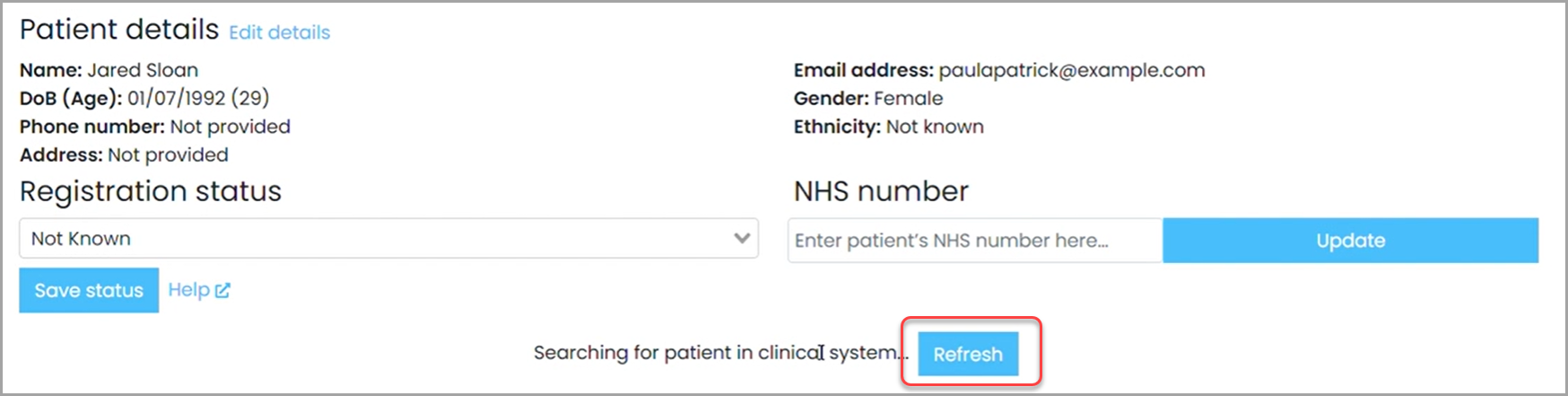Click the Save status button
Screen dimensions: 1568x396
pyautogui.click(x=89, y=290)
